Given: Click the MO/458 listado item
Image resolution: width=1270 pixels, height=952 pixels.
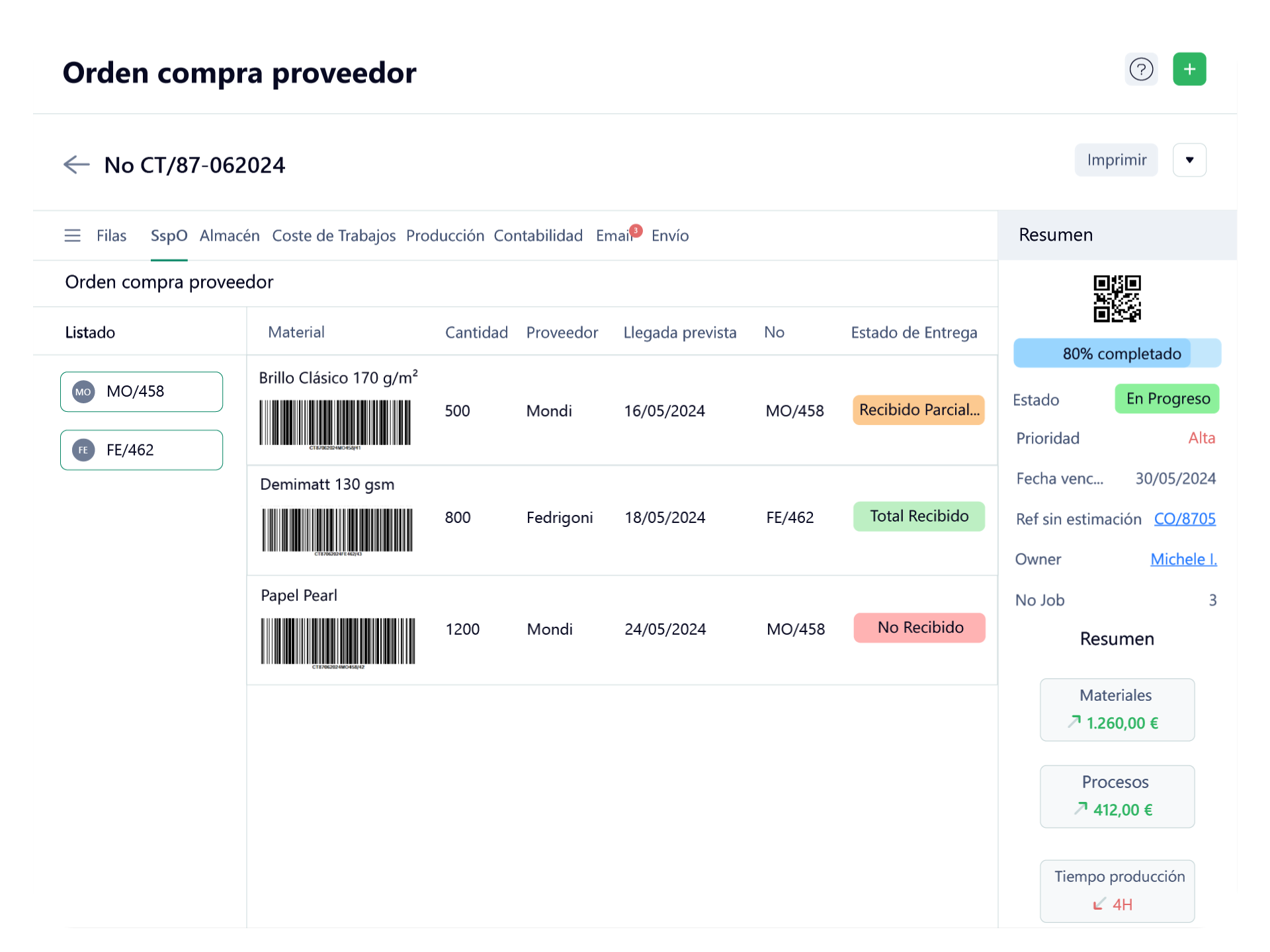Looking at the screenshot, I should 141,392.
